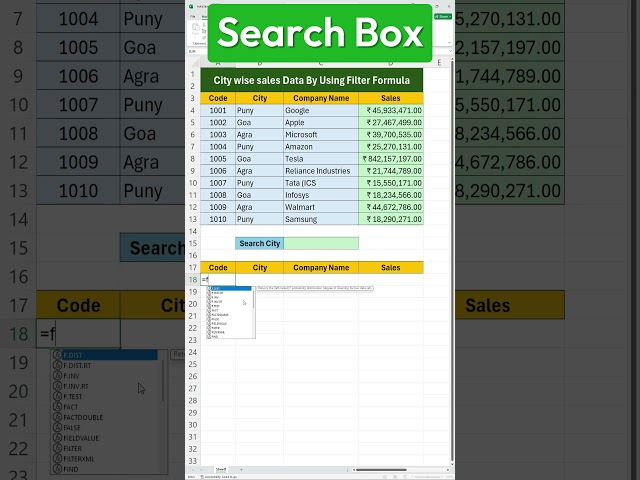Click enlarged background row 14 header
Viewport: 640px width, 480px height.
(18, 219)
